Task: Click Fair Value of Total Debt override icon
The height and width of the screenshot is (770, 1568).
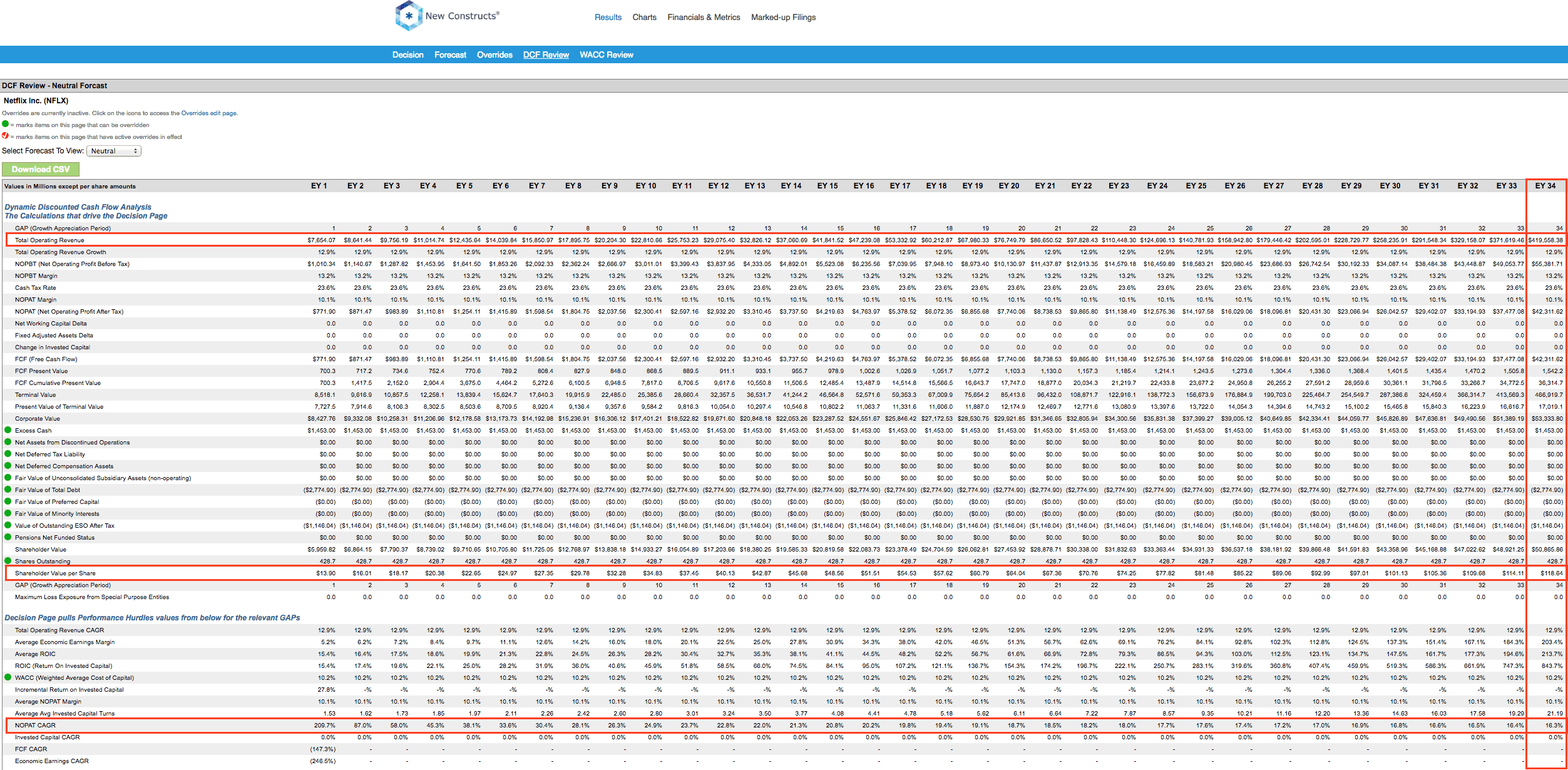Action: point(8,490)
